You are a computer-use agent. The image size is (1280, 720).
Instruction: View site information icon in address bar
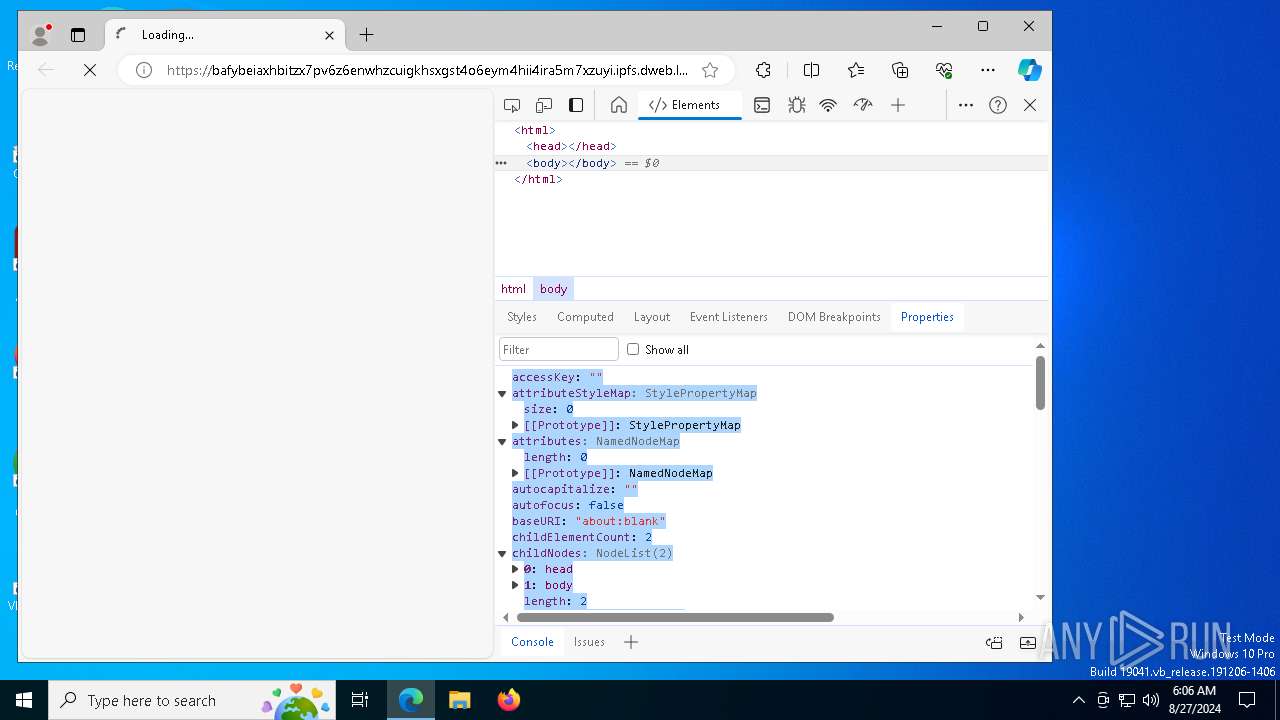click(x=144, y=70)
